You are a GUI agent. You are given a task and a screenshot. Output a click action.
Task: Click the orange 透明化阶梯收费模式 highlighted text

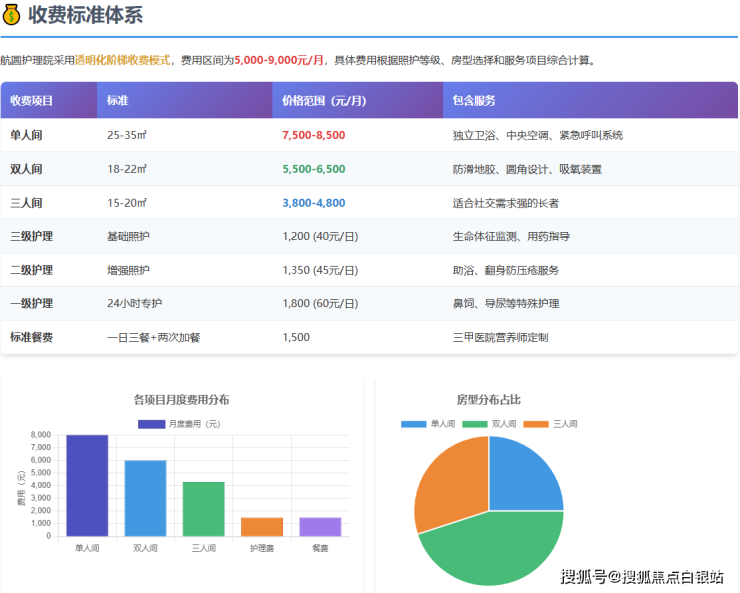pos(122,60)
